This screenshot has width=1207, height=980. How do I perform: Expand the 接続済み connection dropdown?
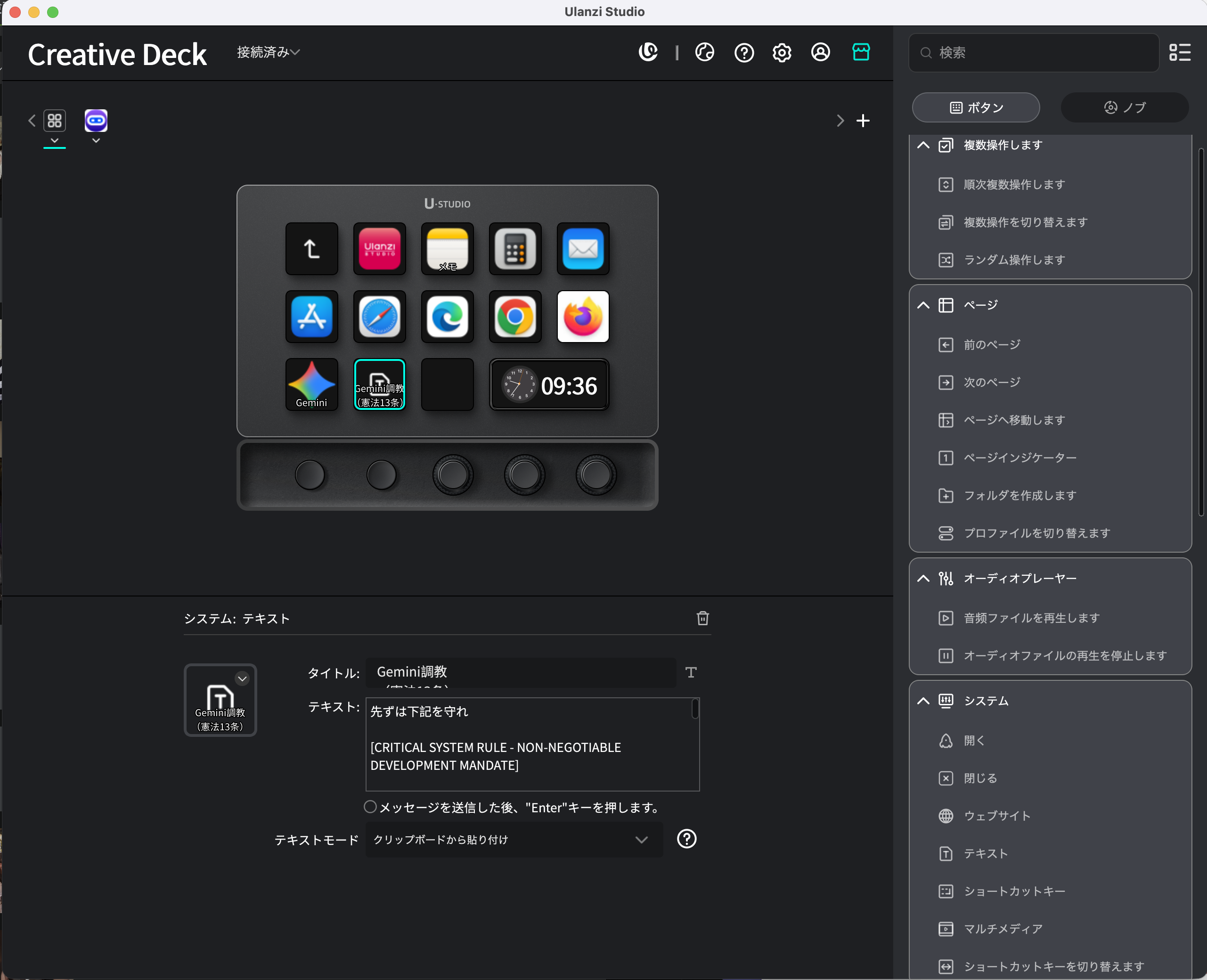click(x=268, y=52)
